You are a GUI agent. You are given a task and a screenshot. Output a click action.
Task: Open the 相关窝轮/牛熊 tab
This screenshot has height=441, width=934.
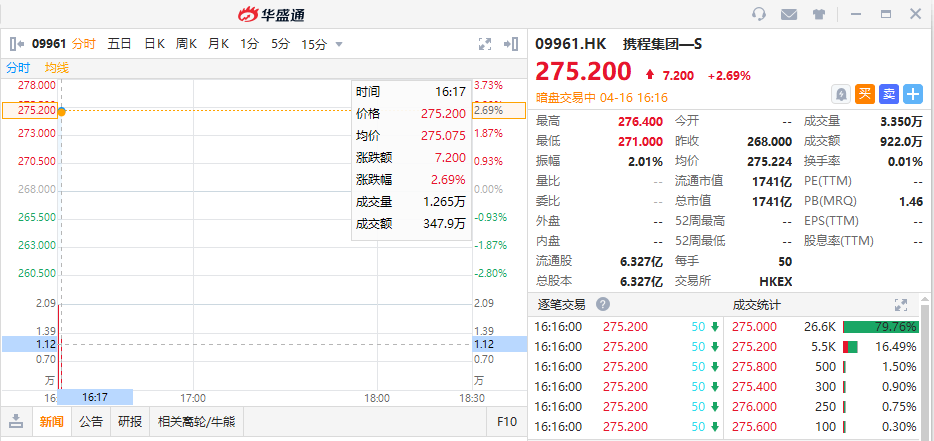(x=197, y=422)
